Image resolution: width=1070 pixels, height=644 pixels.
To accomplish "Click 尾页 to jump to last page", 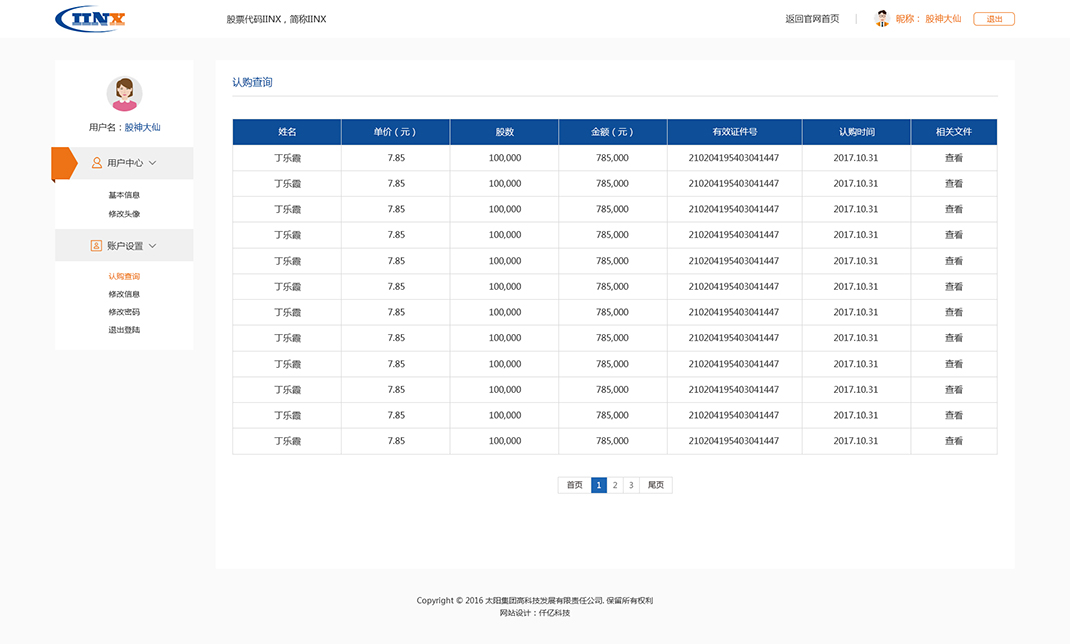I will [x=655, y=484].
